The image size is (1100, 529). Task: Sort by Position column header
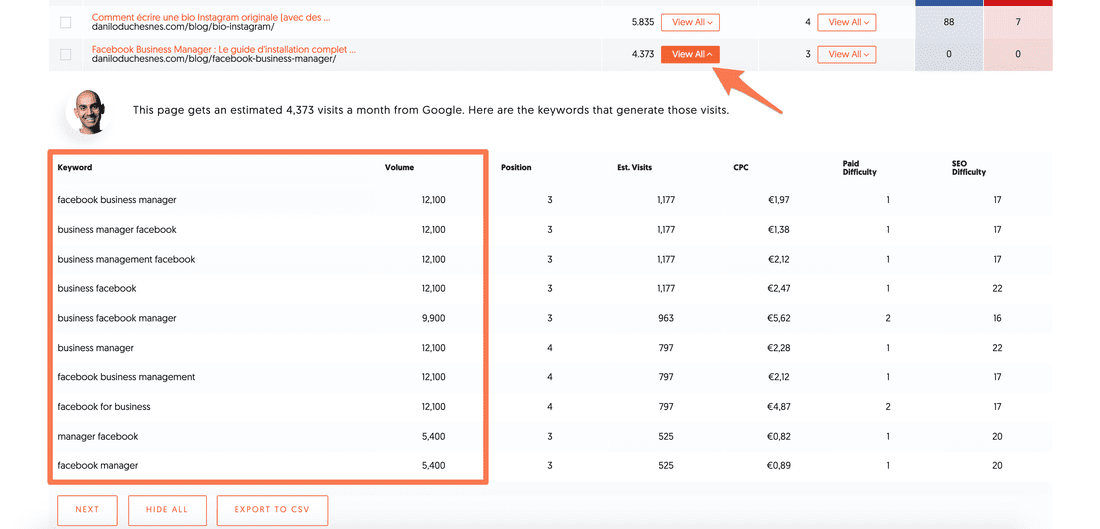[516, 168]
